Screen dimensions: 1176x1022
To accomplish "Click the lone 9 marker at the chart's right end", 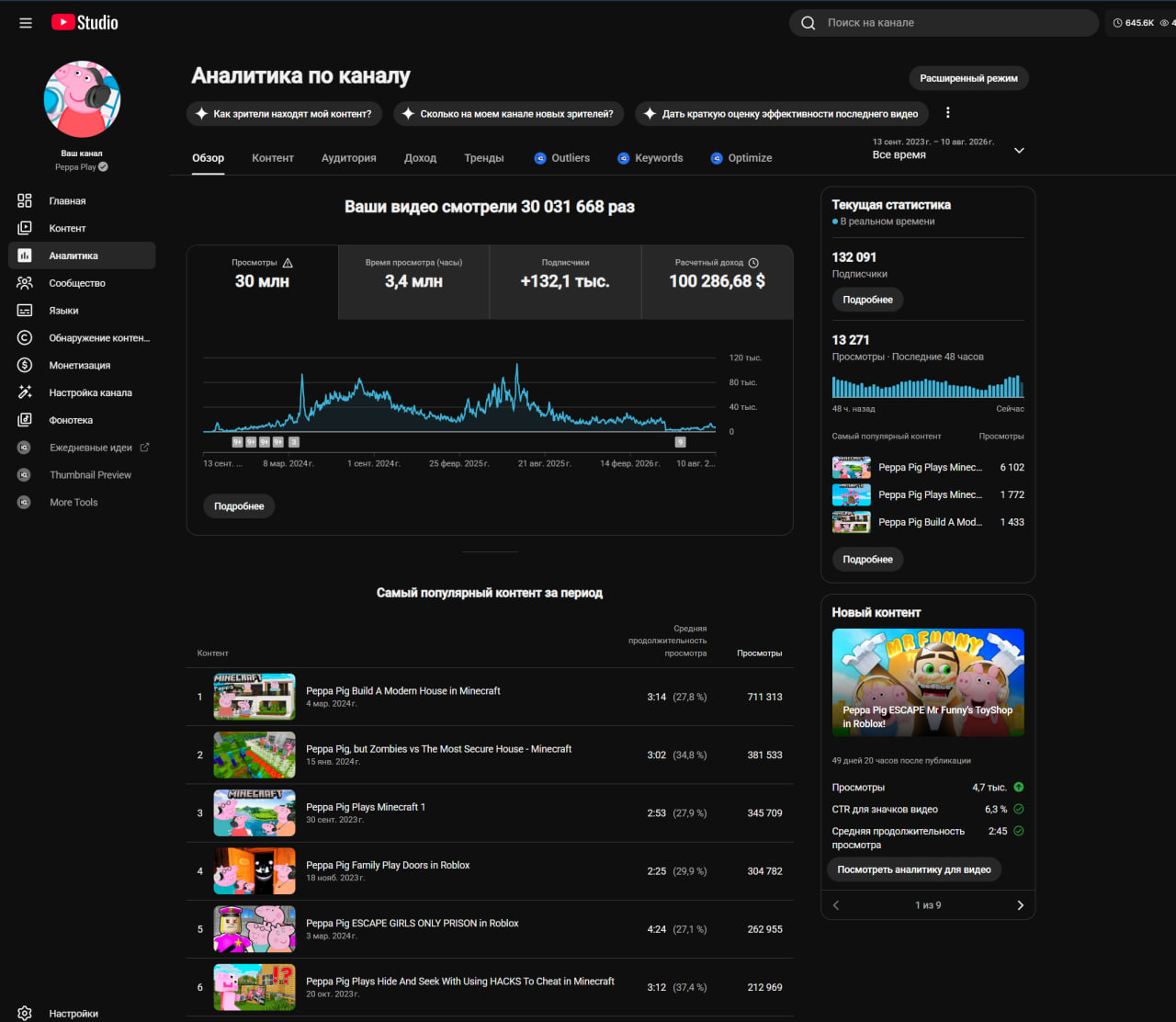I will [680, 442].
